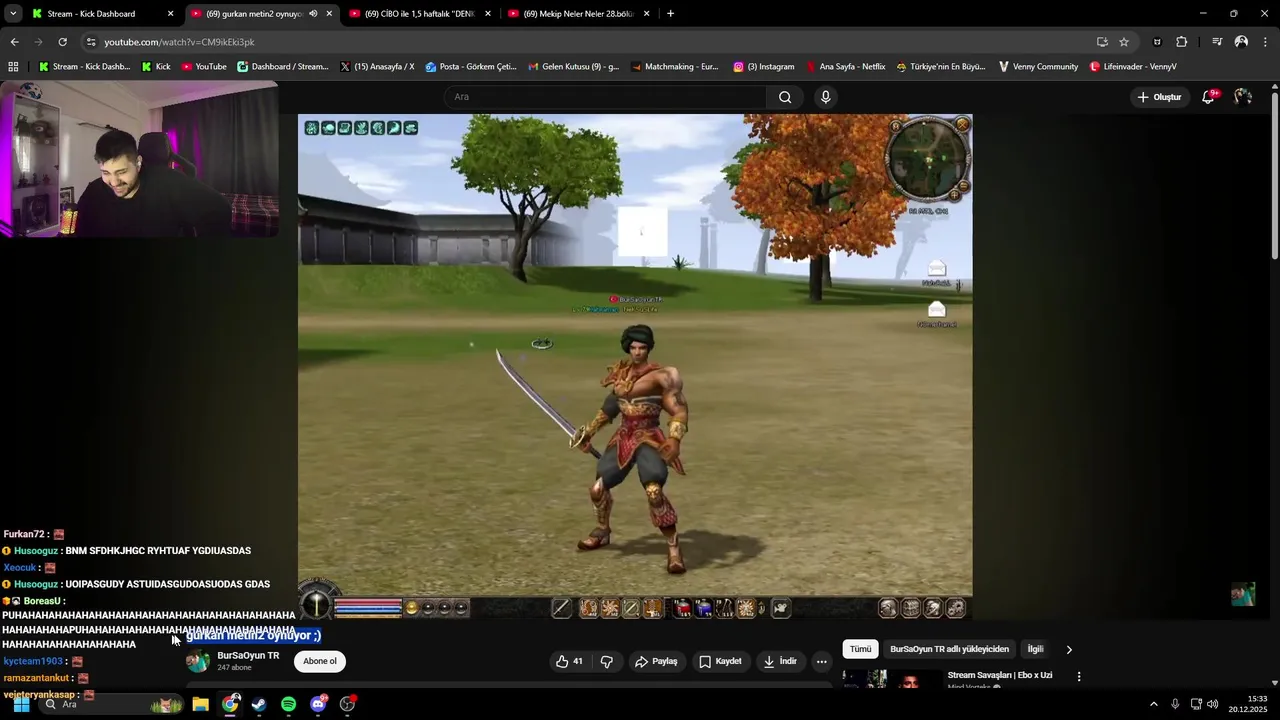This screenshot has width=1280, height=720.
Task: Click the YouTube Ara search field
Action: pos(605,97)
